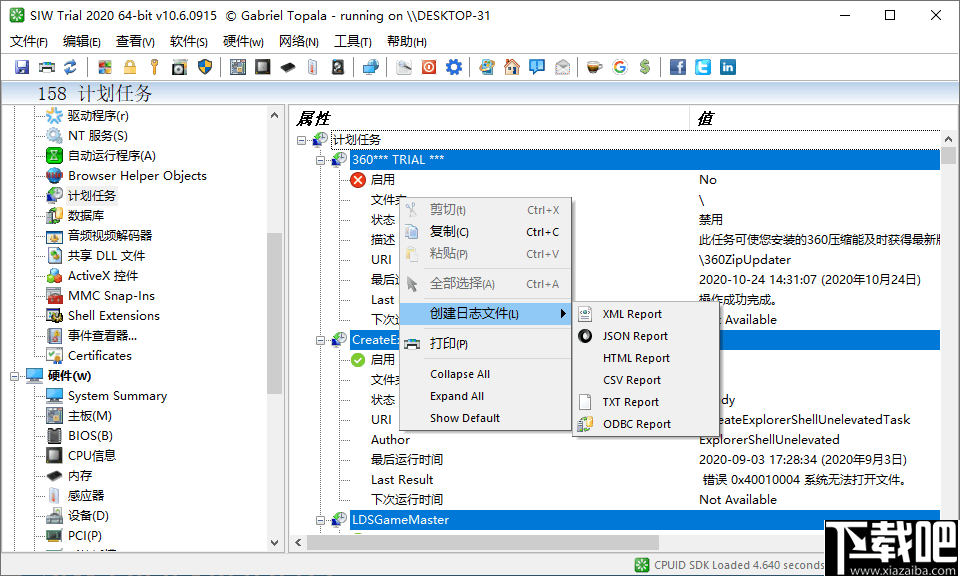This screenshot has height=576, width=960.
Task: Open the Print toolbar icon
Action: coord(46,66)
